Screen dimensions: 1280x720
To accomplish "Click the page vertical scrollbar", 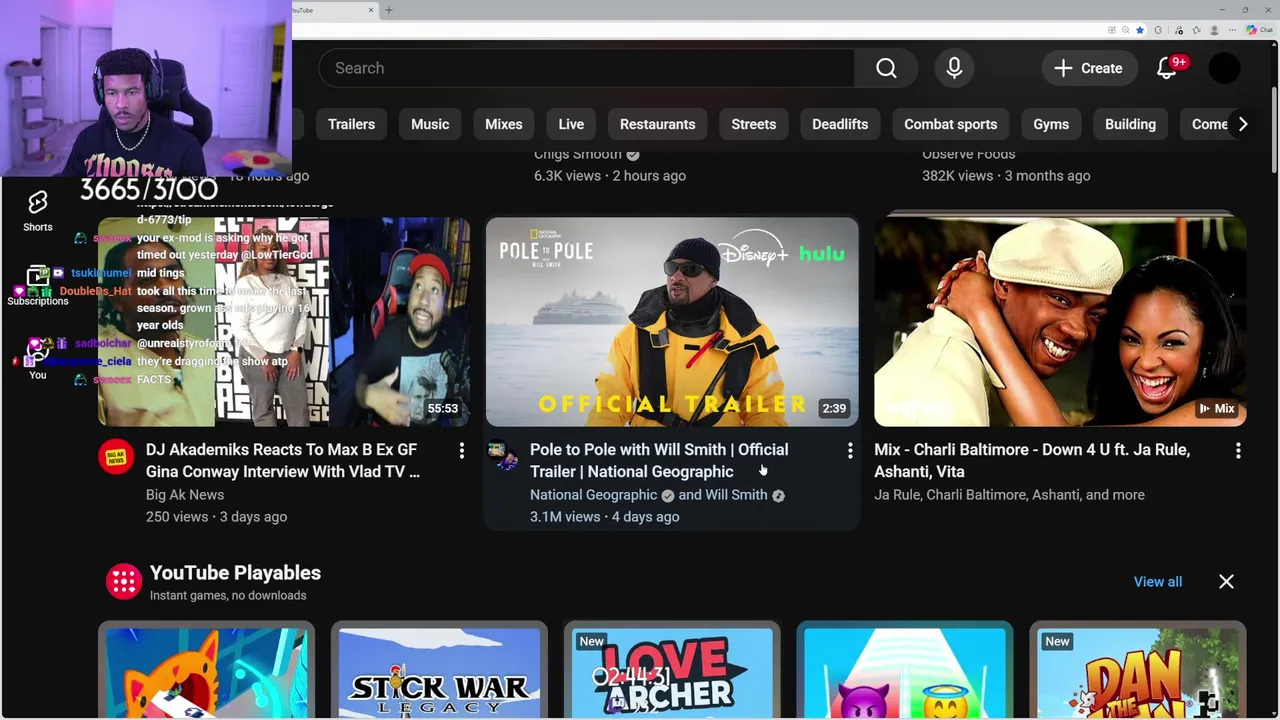I will 1274,130.
